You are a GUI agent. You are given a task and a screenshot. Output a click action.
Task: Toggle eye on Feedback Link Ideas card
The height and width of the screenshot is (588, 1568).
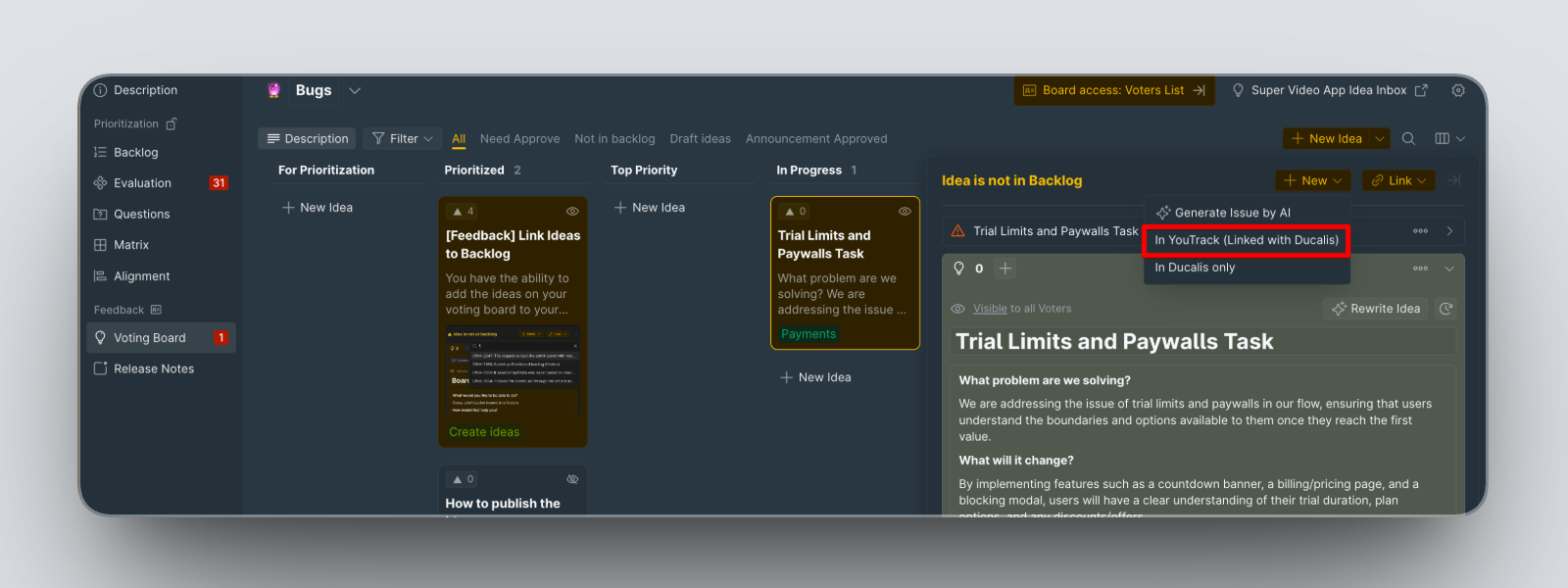coord(572,212)
